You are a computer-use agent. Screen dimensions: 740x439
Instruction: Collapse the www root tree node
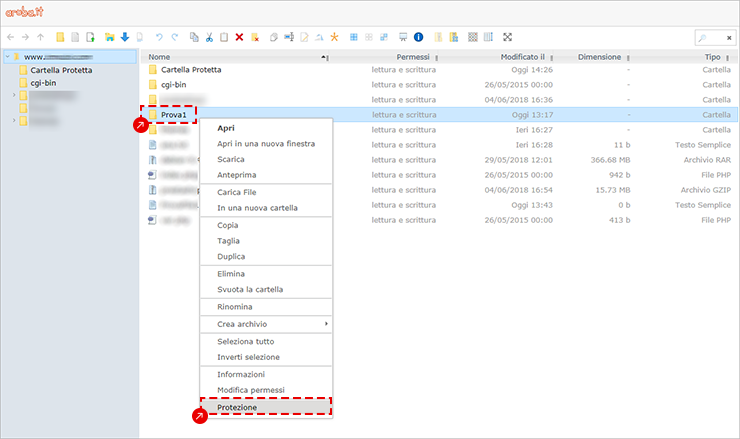point(8,57)
